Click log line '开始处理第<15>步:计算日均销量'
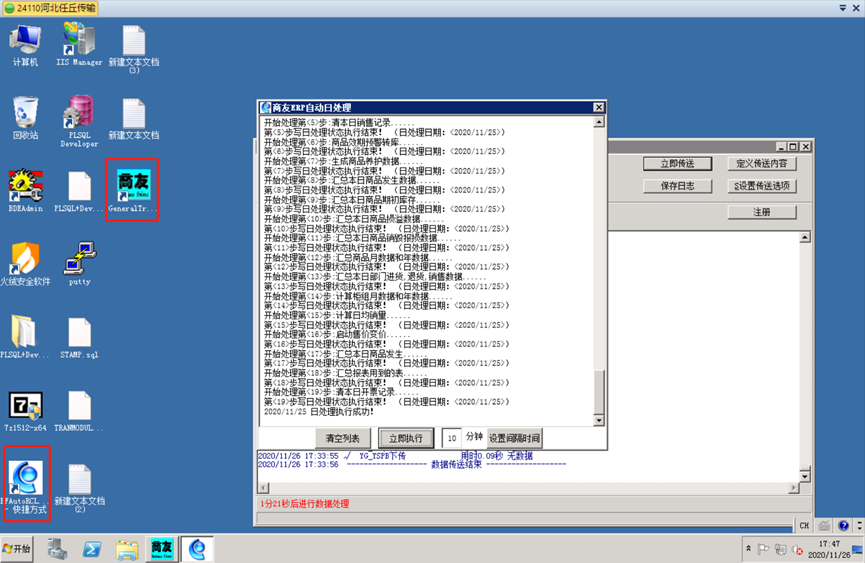Screen dimensions: 865x563 coord(337,315)
